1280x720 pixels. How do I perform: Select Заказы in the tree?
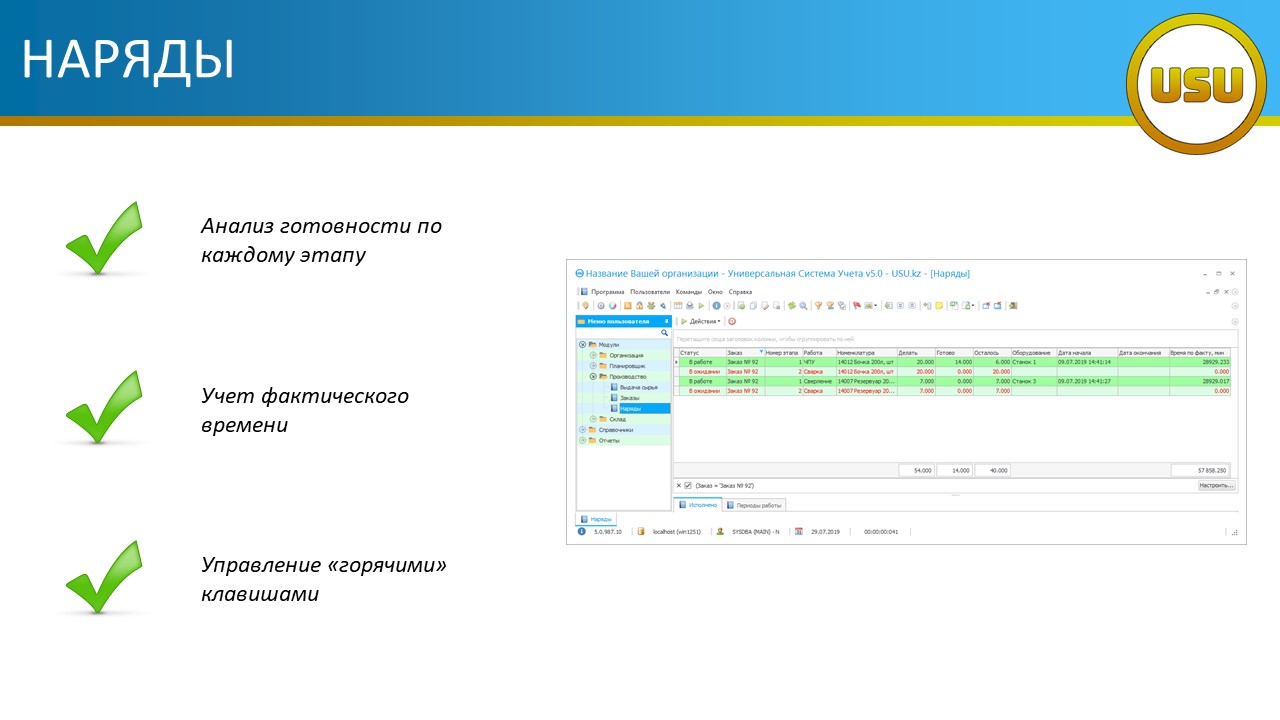click(x=629, y=398)
